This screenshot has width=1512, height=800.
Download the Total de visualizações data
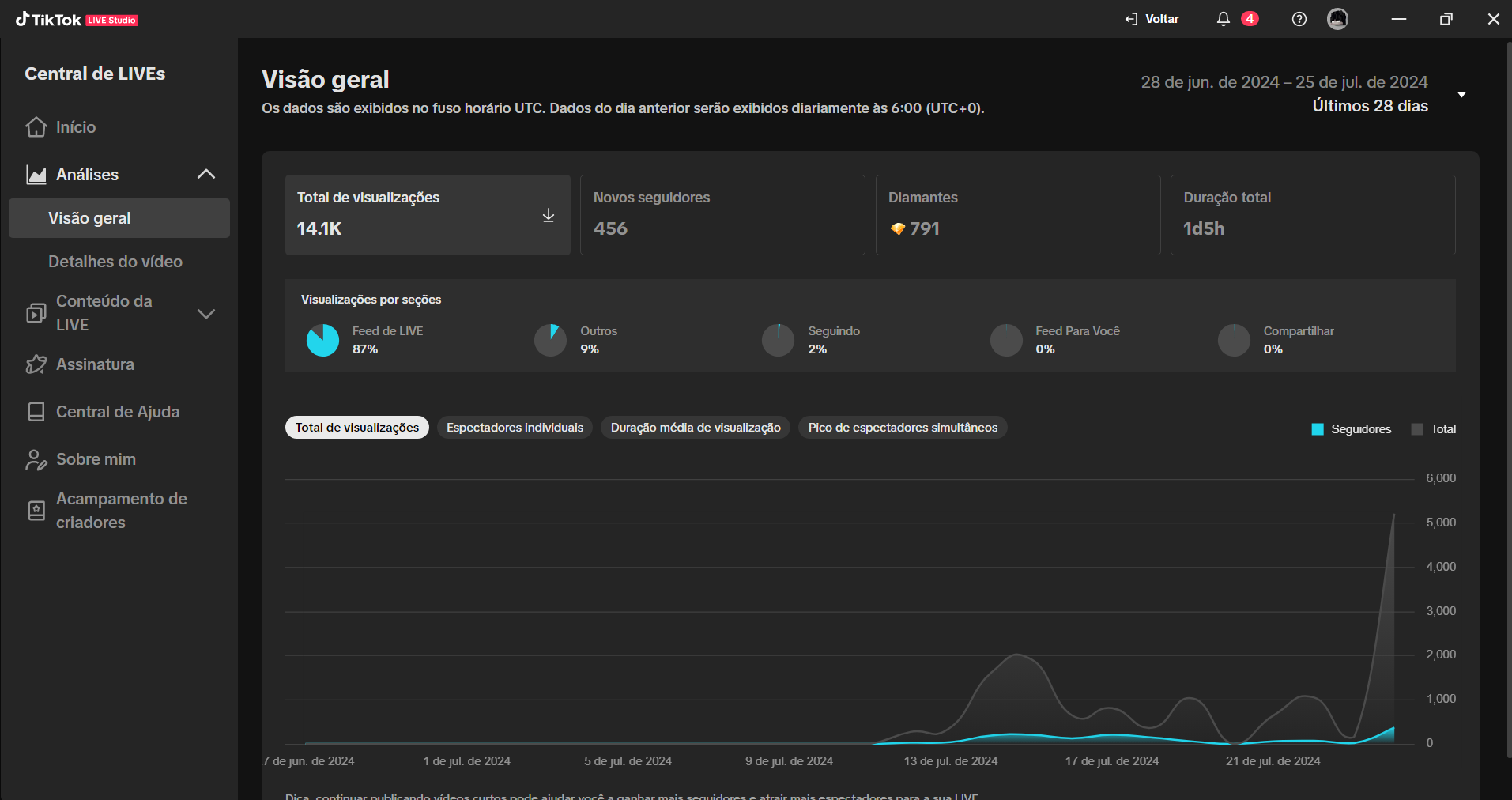(x=549, y=215)
